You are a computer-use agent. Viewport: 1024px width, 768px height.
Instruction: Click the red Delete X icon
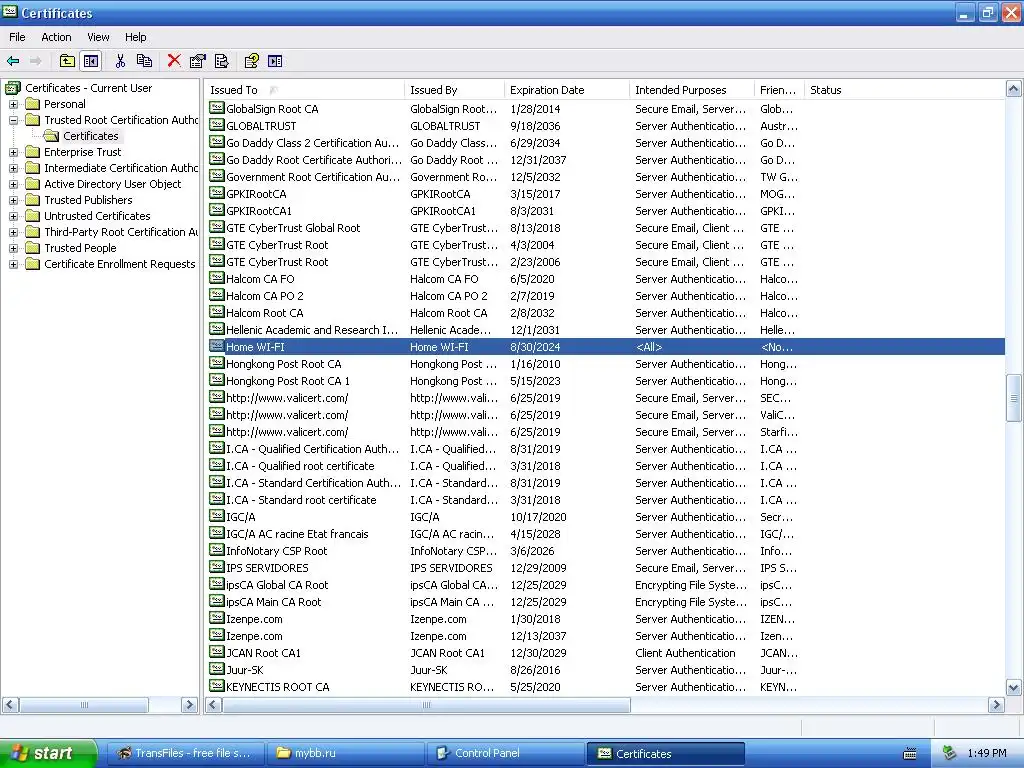tap(174, 61)
